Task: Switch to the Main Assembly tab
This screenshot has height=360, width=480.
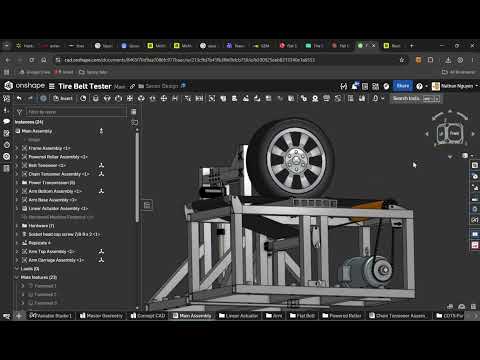Action: (192, 316)
